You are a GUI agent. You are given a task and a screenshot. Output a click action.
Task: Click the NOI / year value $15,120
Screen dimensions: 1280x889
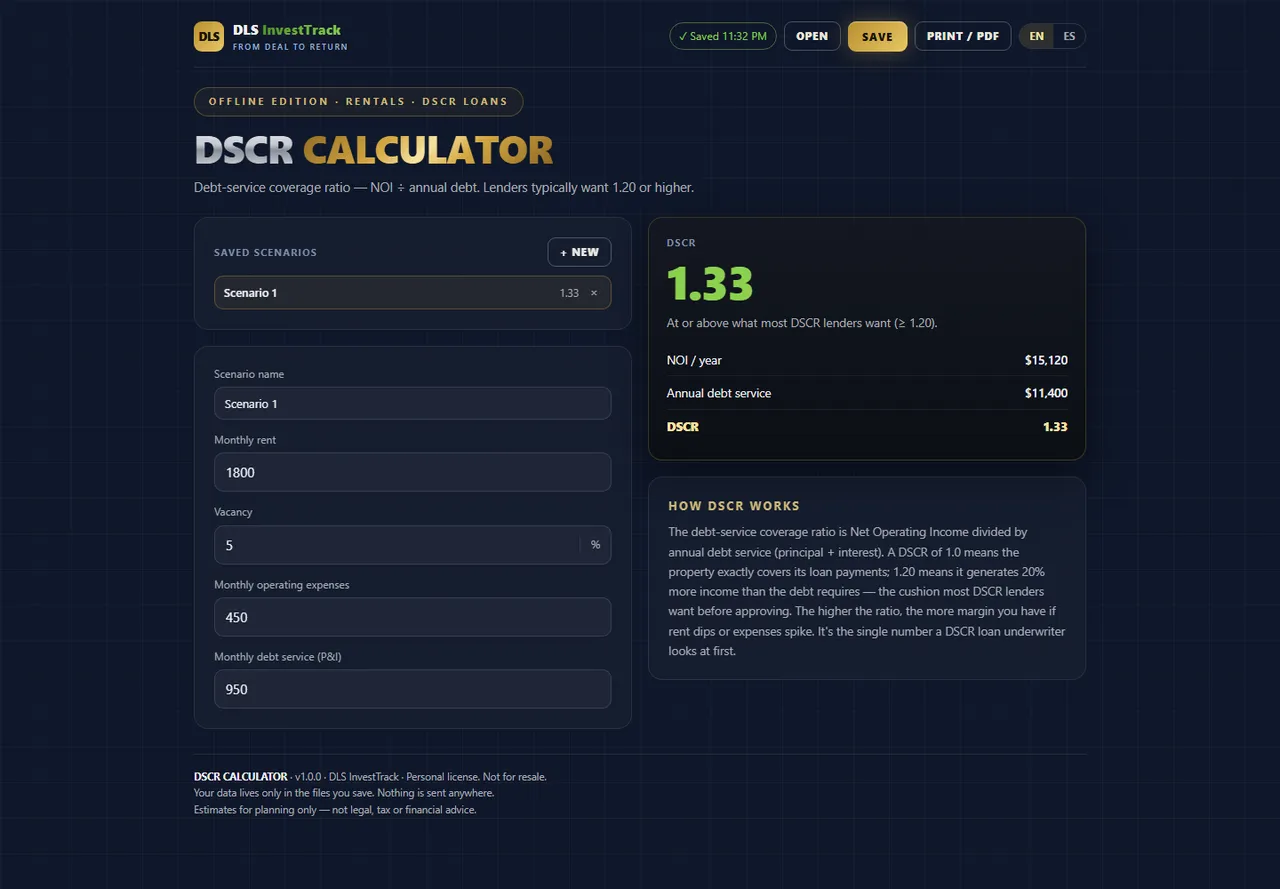pyautogui.click(x=1046, y=360)
